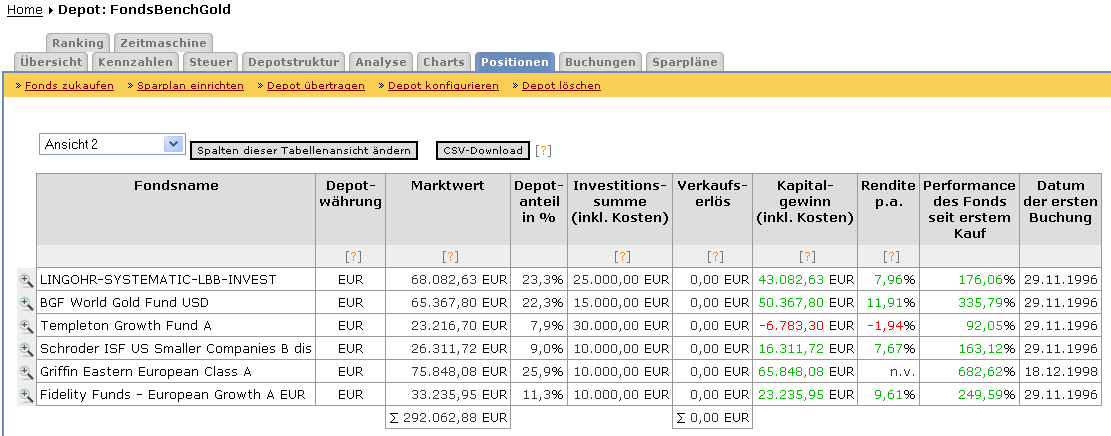Image resolution: width=1111 pixels, height=436 pixels.
Task: Open details magnifier for Templeton Growth Fund A
Action: [26, 326]
